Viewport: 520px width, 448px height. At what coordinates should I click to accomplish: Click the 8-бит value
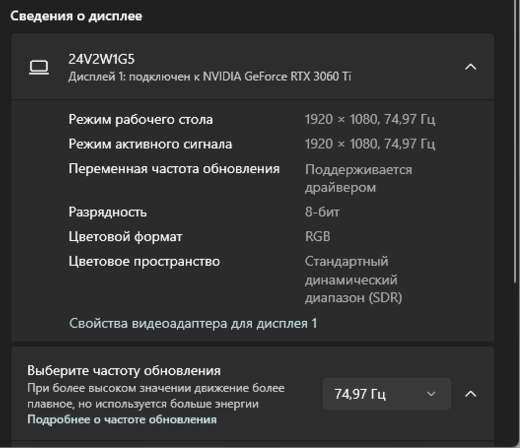(x=322, y=212)
